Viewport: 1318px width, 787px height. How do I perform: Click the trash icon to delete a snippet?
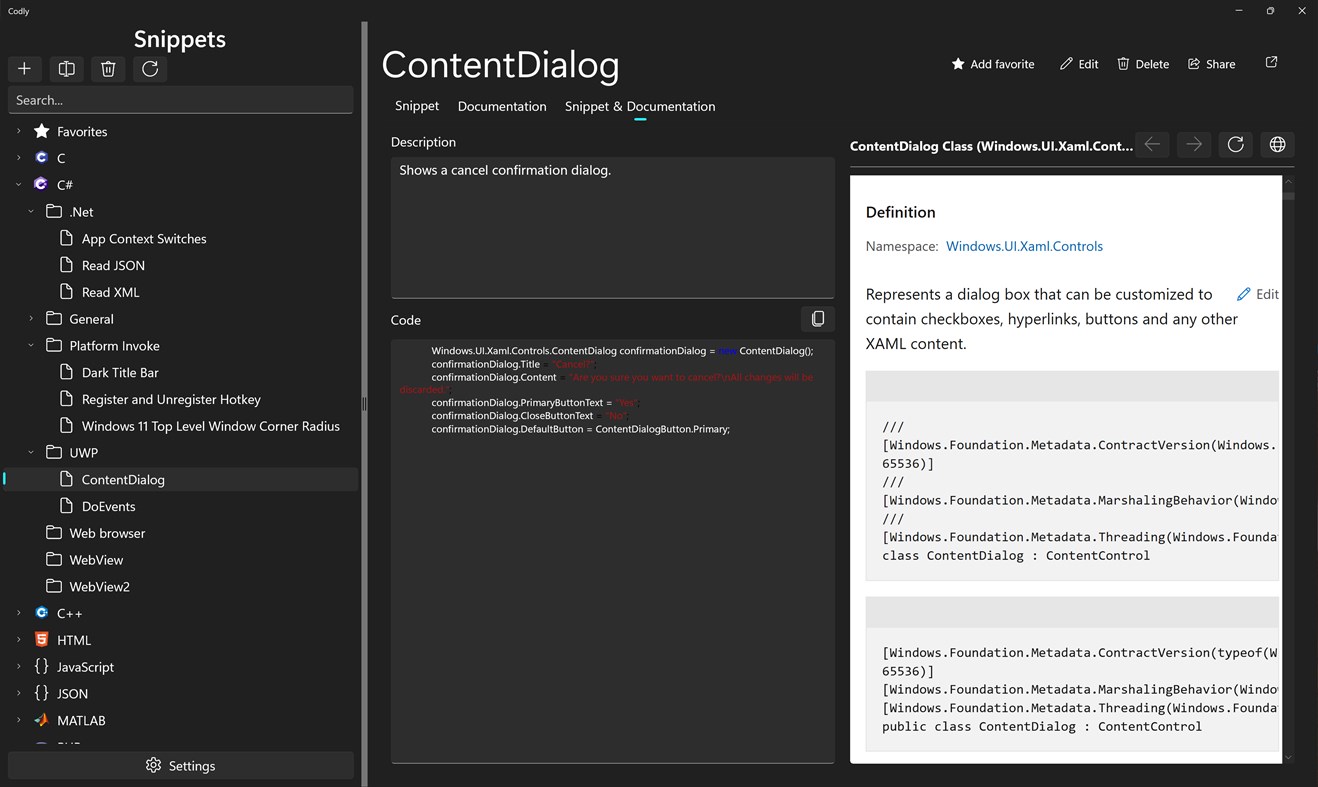(108, 68)
